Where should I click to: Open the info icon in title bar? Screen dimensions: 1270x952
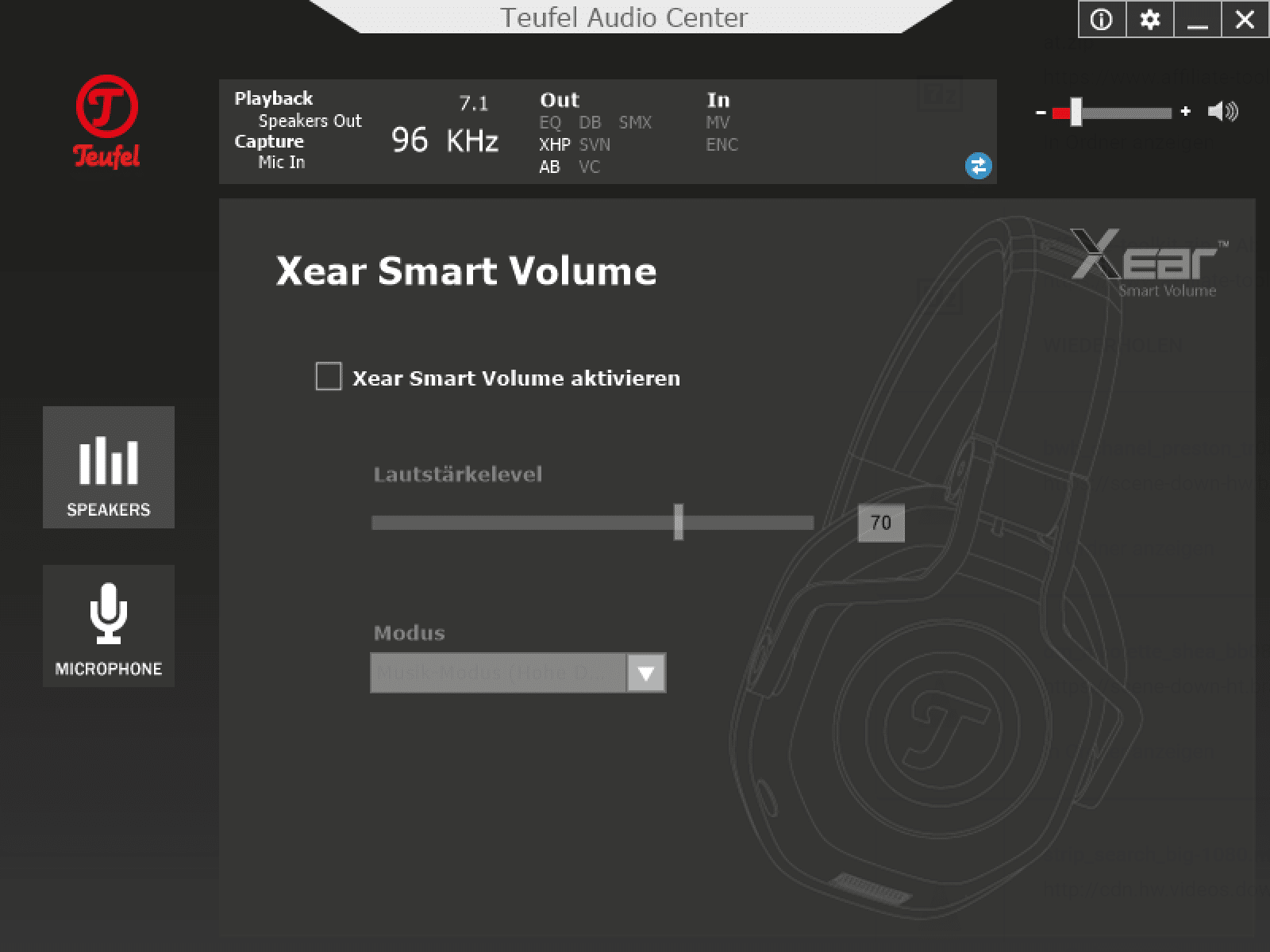[x=1102, y=20]
